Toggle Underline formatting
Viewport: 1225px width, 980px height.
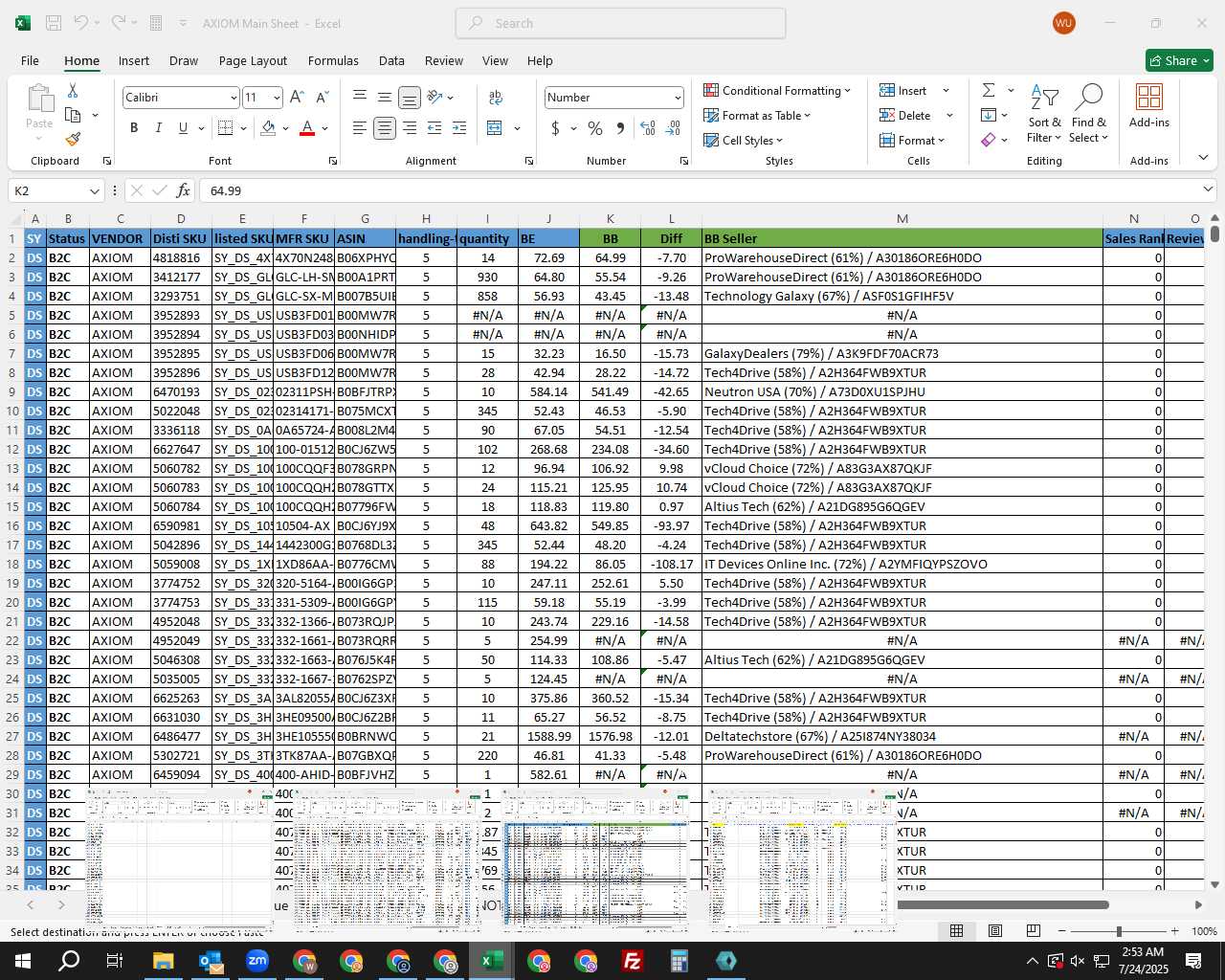(183, 128)
